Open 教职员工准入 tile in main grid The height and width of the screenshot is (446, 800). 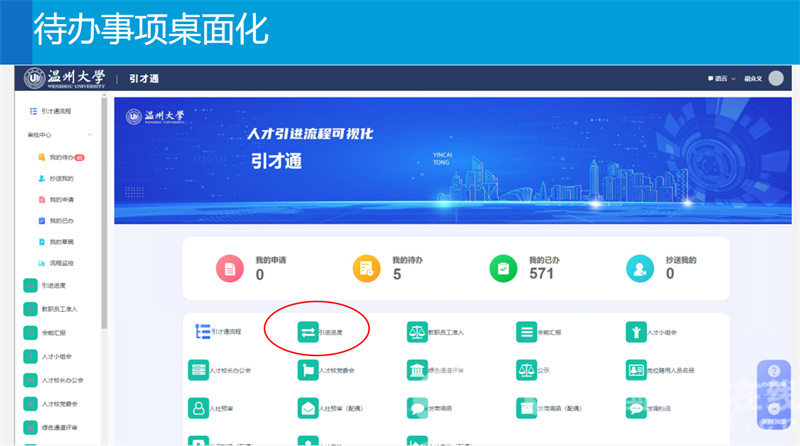(x=435, y=332)
